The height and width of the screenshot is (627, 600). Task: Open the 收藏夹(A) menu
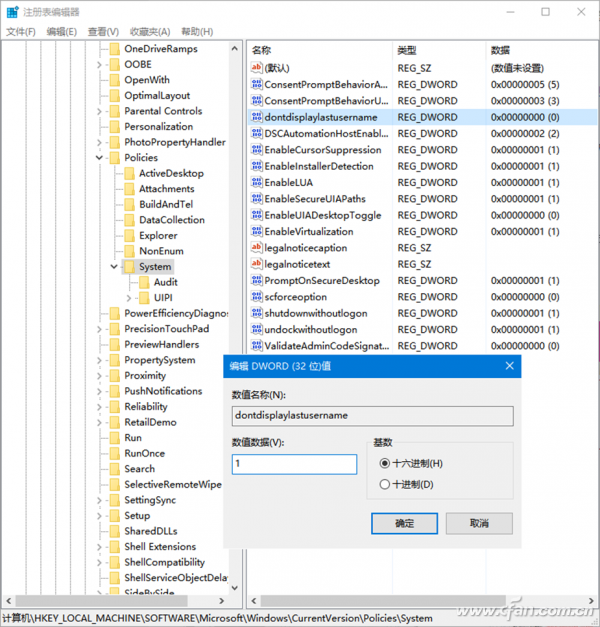pos(150,32)
